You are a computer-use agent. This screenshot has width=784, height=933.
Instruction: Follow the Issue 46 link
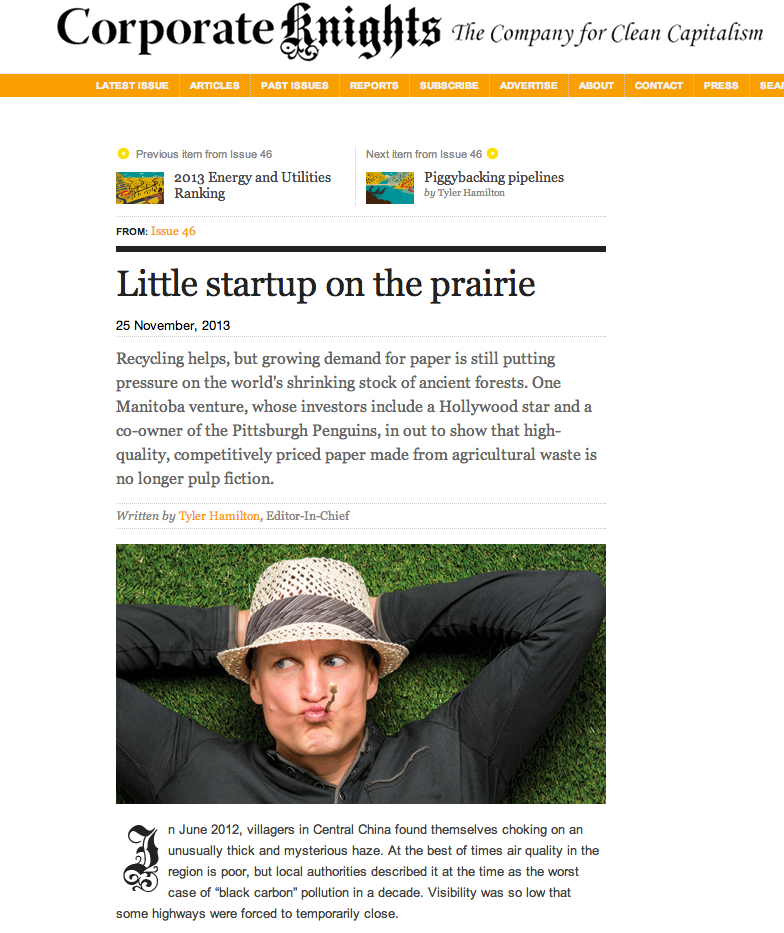(x=173, y=231)
